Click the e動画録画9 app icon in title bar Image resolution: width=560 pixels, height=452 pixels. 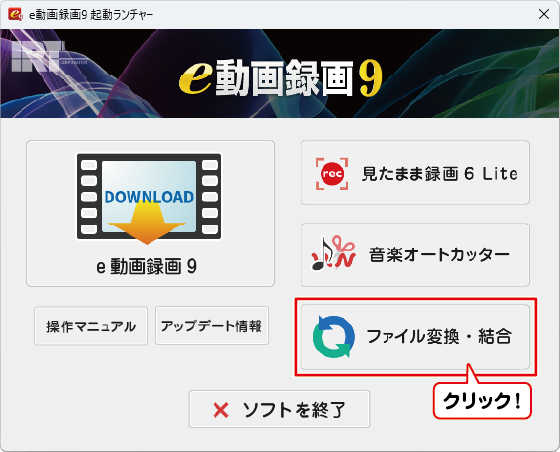(x=15, y=14)
